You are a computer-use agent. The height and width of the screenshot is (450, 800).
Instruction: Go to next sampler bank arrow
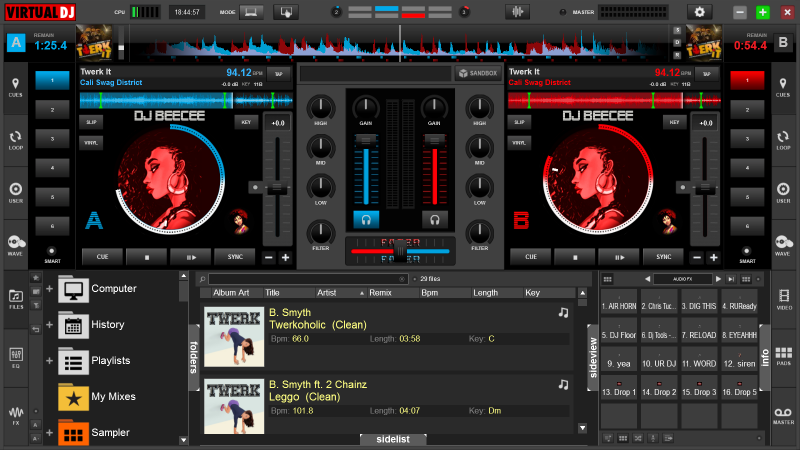pyautogui.click(x=718, y=279)
